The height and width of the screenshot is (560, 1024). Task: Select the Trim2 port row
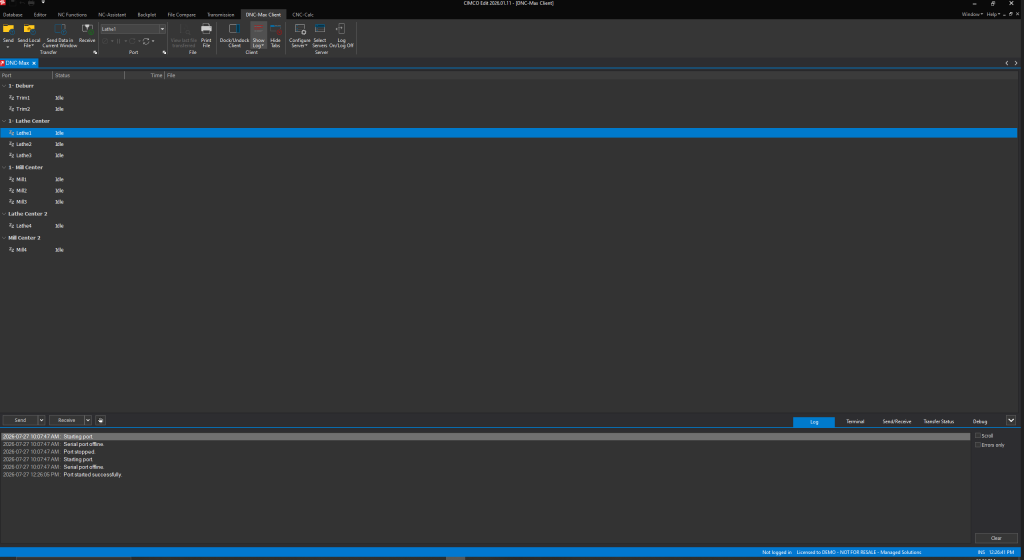tap(508, 109)
